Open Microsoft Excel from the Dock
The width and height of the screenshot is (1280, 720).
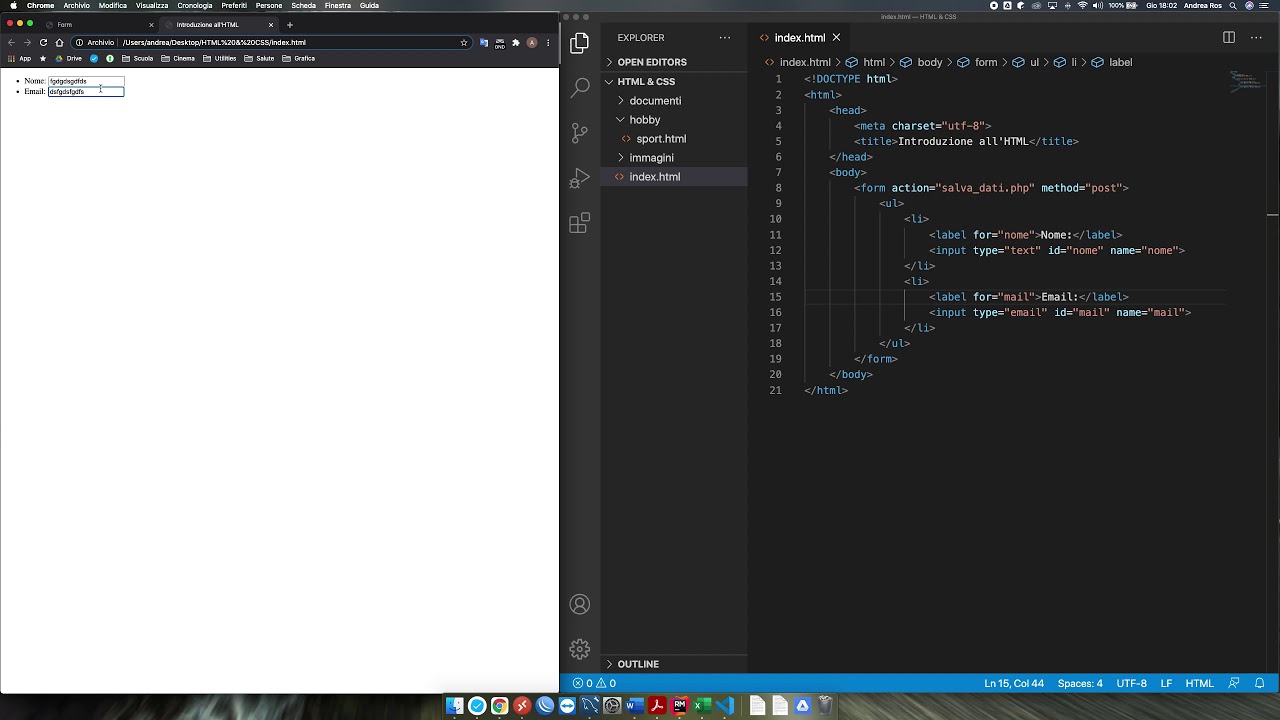[x=702, y=706]
